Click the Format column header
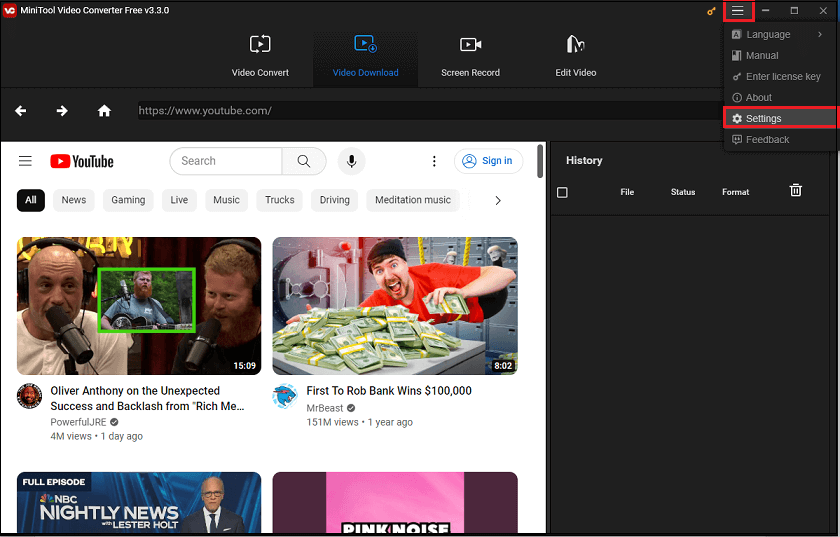The width and height of the screenshot is (840, 537). pyautogui.click(x=735, y=192)
